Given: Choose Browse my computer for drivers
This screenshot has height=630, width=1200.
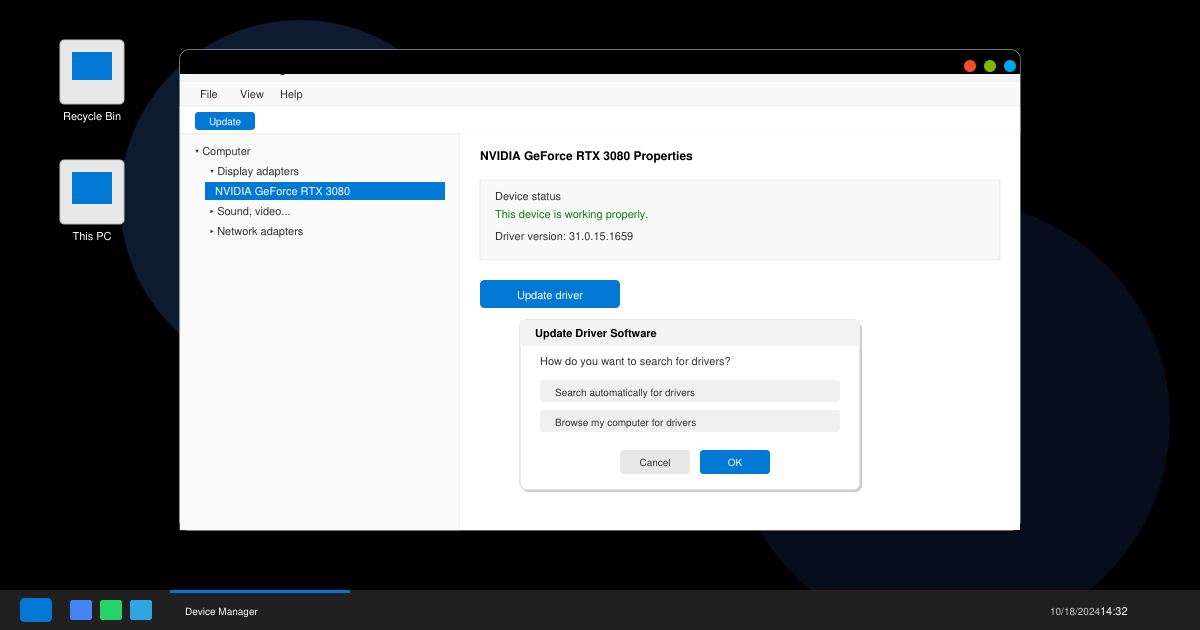Looking at the screenshot, I should tap(690, 421).
